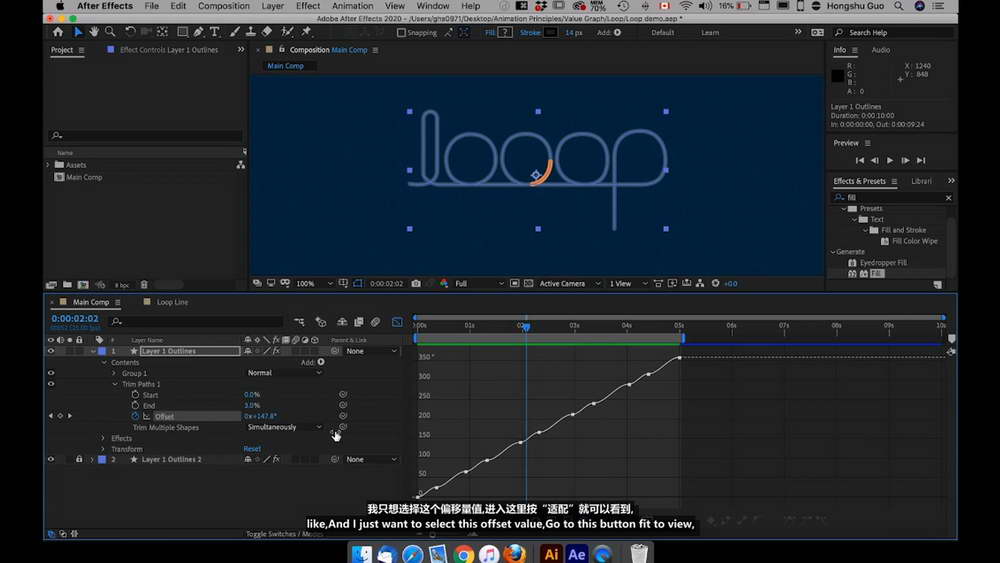The width and height of the screenshot is (1000, 563).
Task: Create new composition icon in Project panel
Action: click(x=83, y=285)
